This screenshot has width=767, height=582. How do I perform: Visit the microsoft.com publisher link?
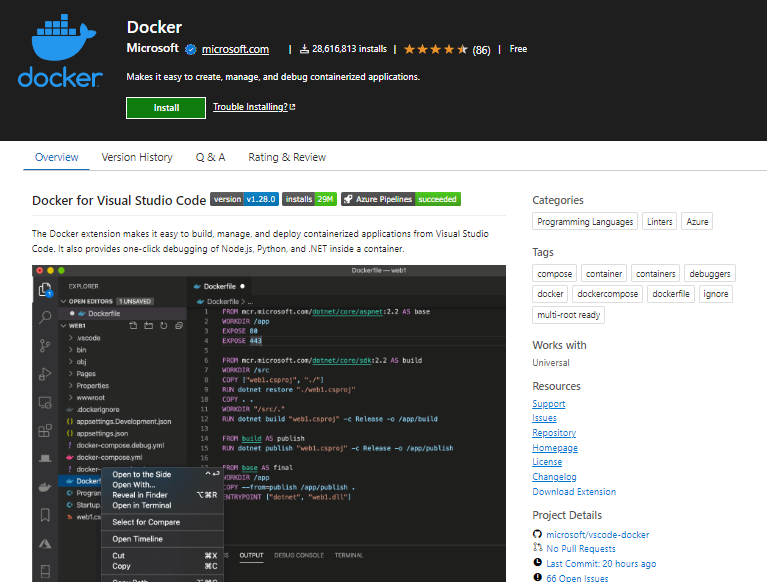(x=235, y=49)
